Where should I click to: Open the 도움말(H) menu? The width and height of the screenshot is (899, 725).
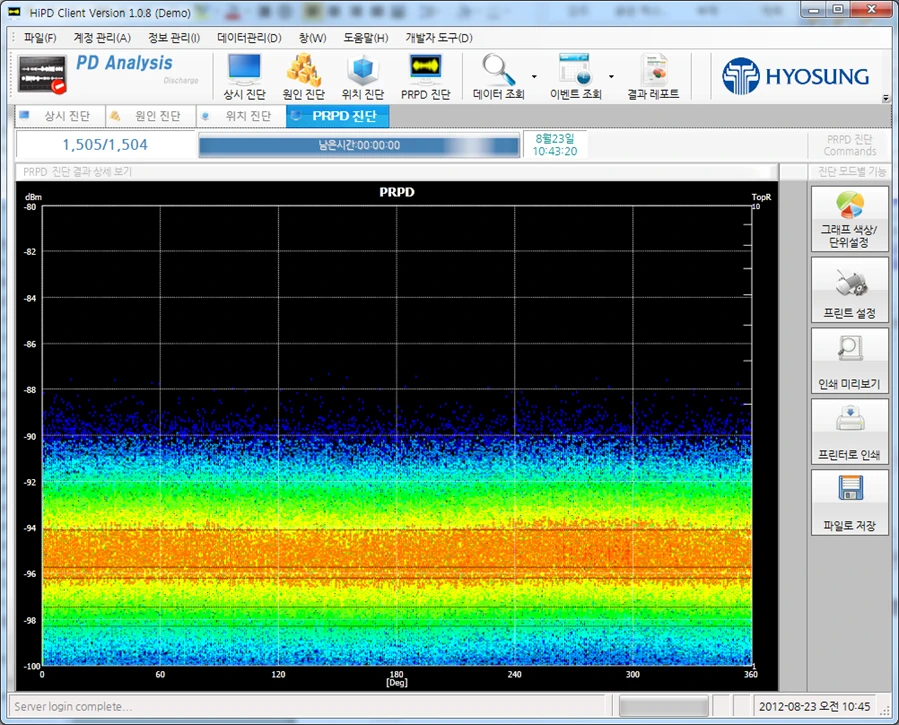pos(366,38)
